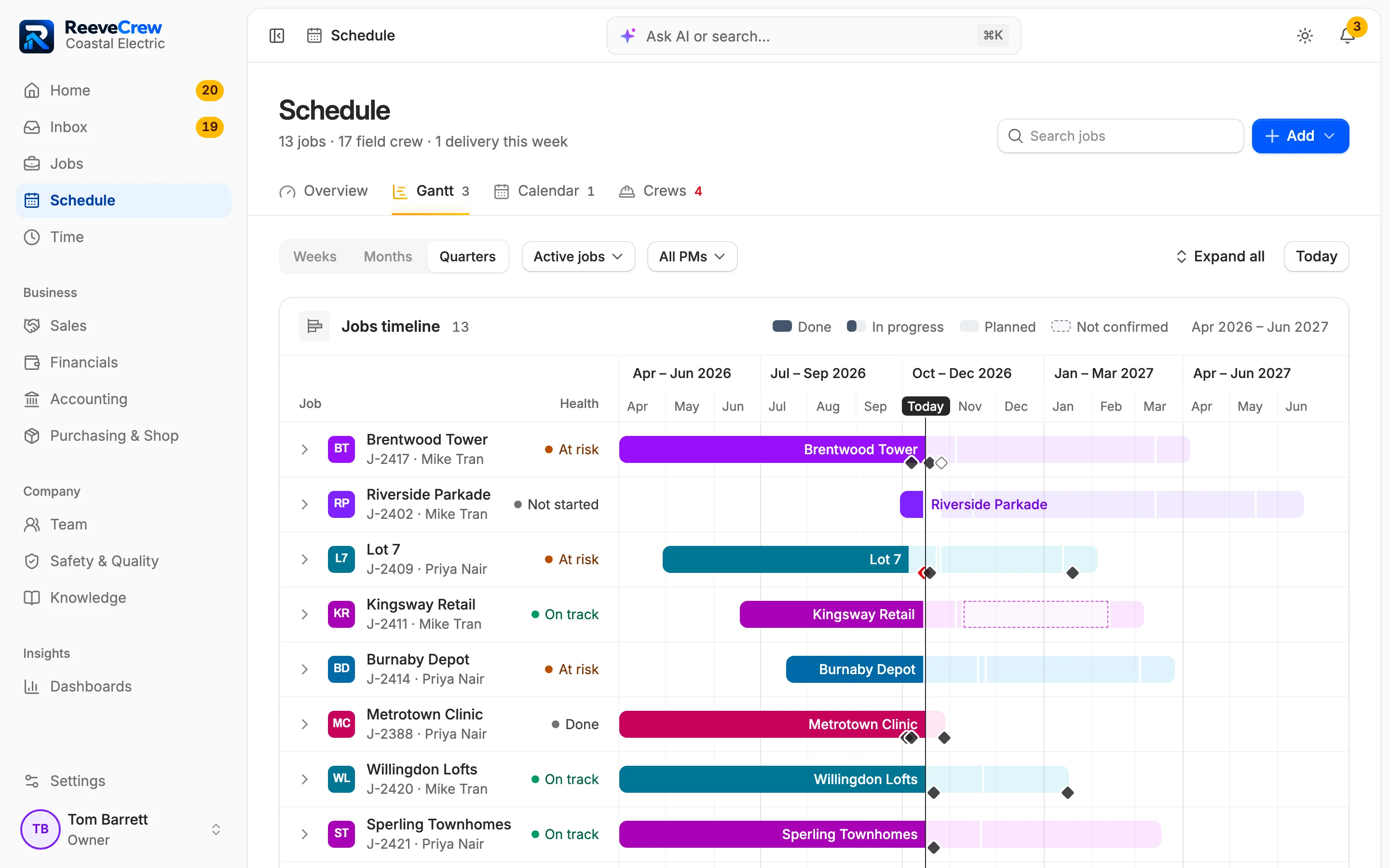Screen dimensions: 1389x868
Task: Open Dashboards under Insights
Action: coord(123,686)
